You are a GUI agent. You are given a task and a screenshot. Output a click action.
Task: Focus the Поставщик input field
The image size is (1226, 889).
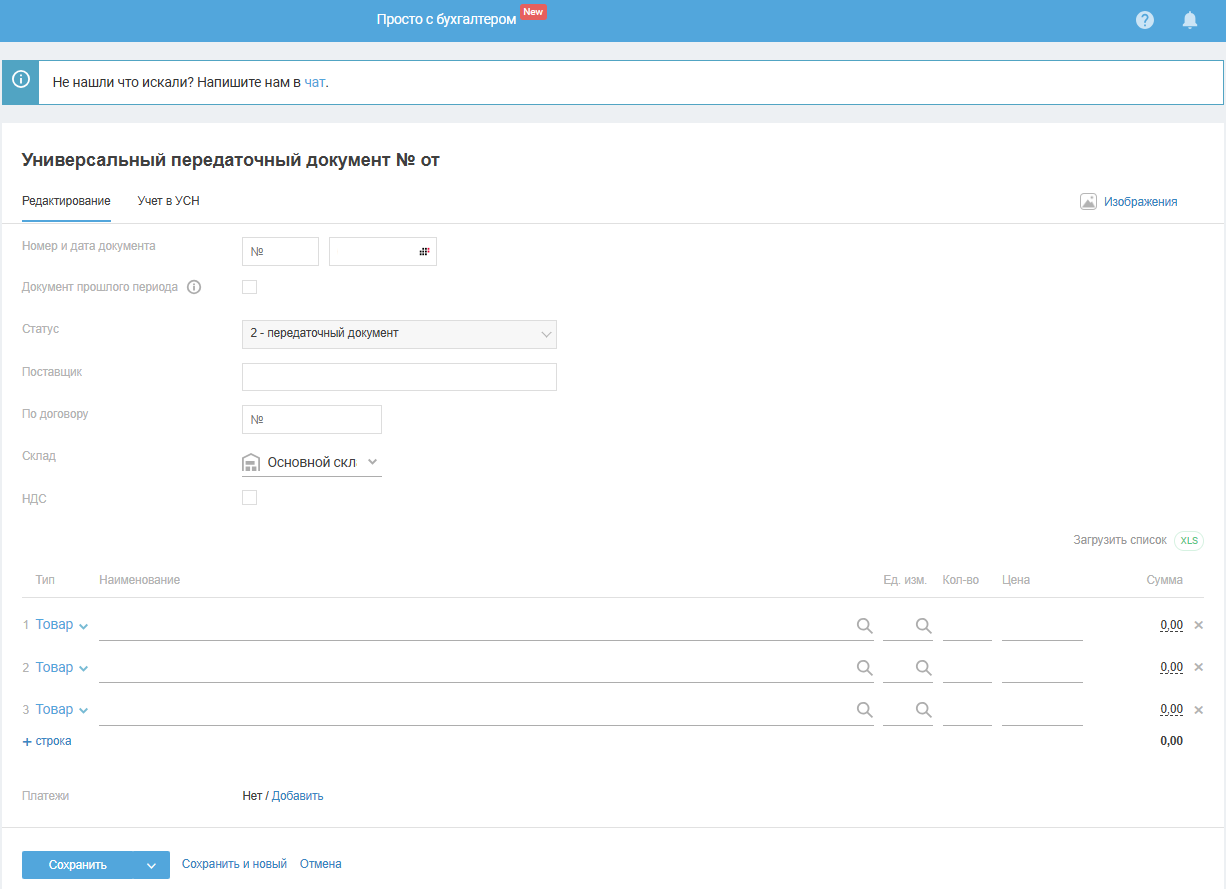tap(399, 377)
